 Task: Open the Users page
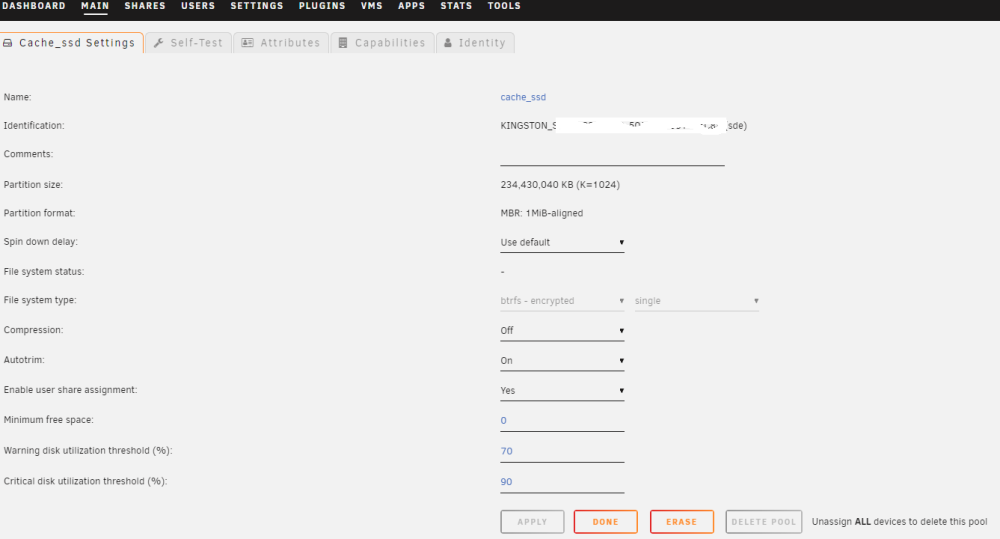tap(198, 6)
